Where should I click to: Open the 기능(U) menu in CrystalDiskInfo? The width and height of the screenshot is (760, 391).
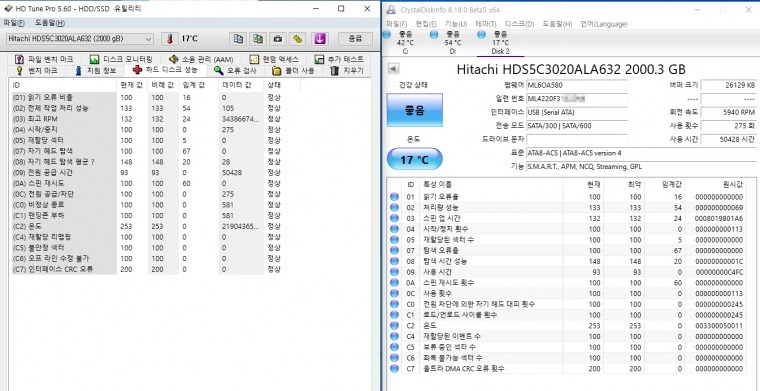[456, 24]
